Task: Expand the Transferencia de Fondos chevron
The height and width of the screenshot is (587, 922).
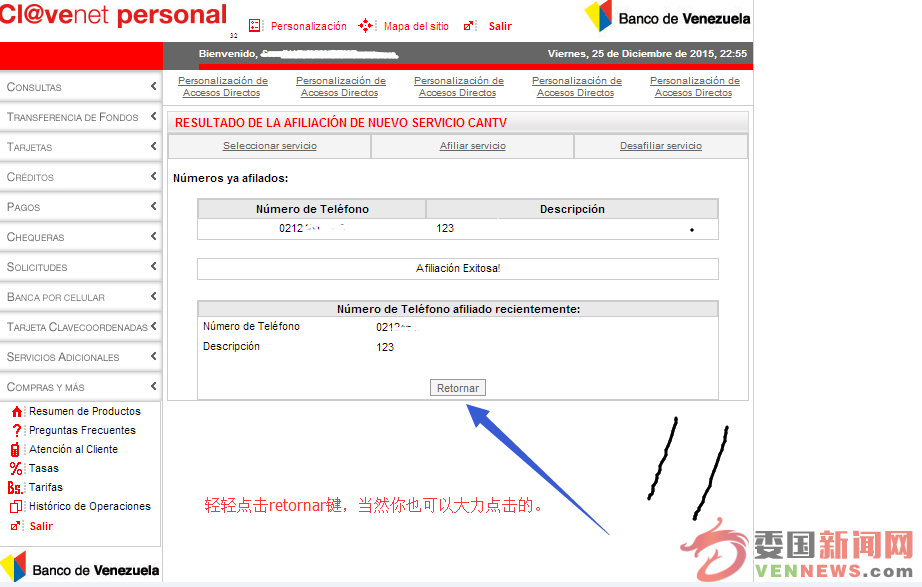Action: tap(153, 116)
